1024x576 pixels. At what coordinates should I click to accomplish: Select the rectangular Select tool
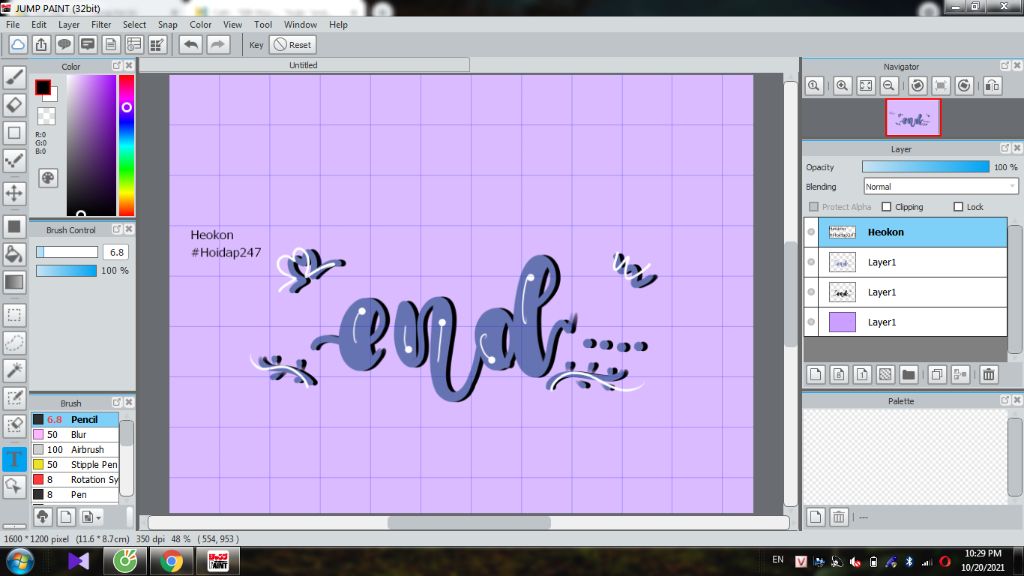coord(14,315)
